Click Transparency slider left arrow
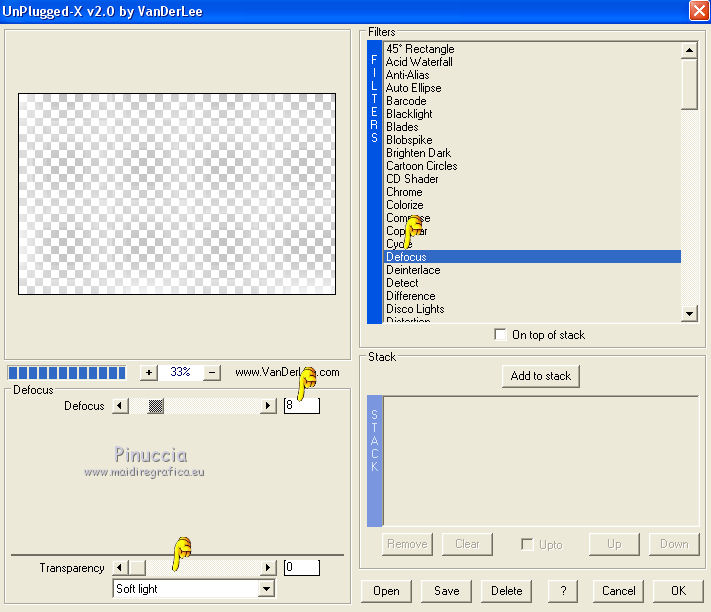The height and width of the screenshot is (612, 711). (x=120, y=567)
